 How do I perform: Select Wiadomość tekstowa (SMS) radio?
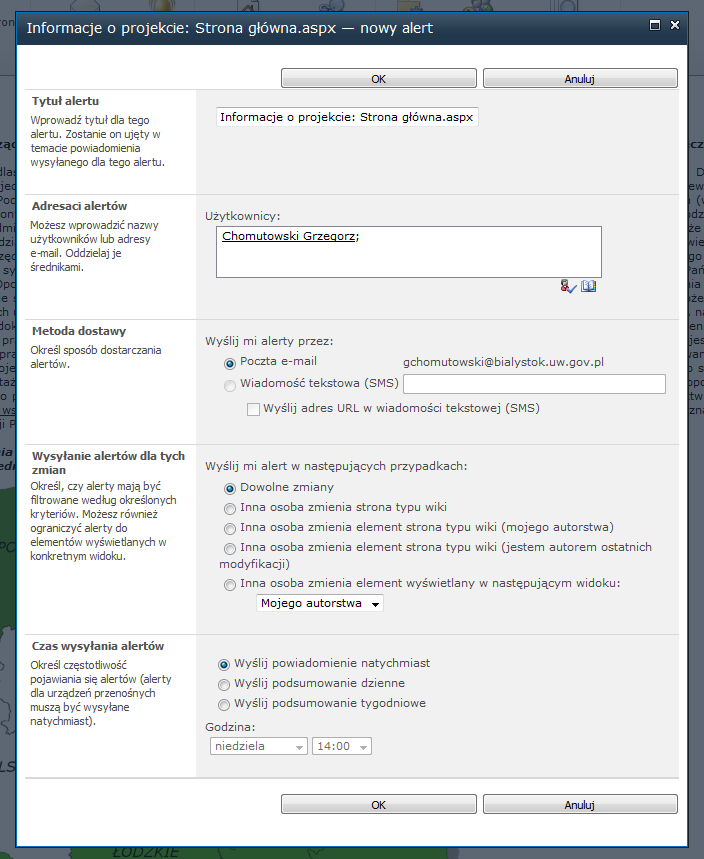click(230, 385)
